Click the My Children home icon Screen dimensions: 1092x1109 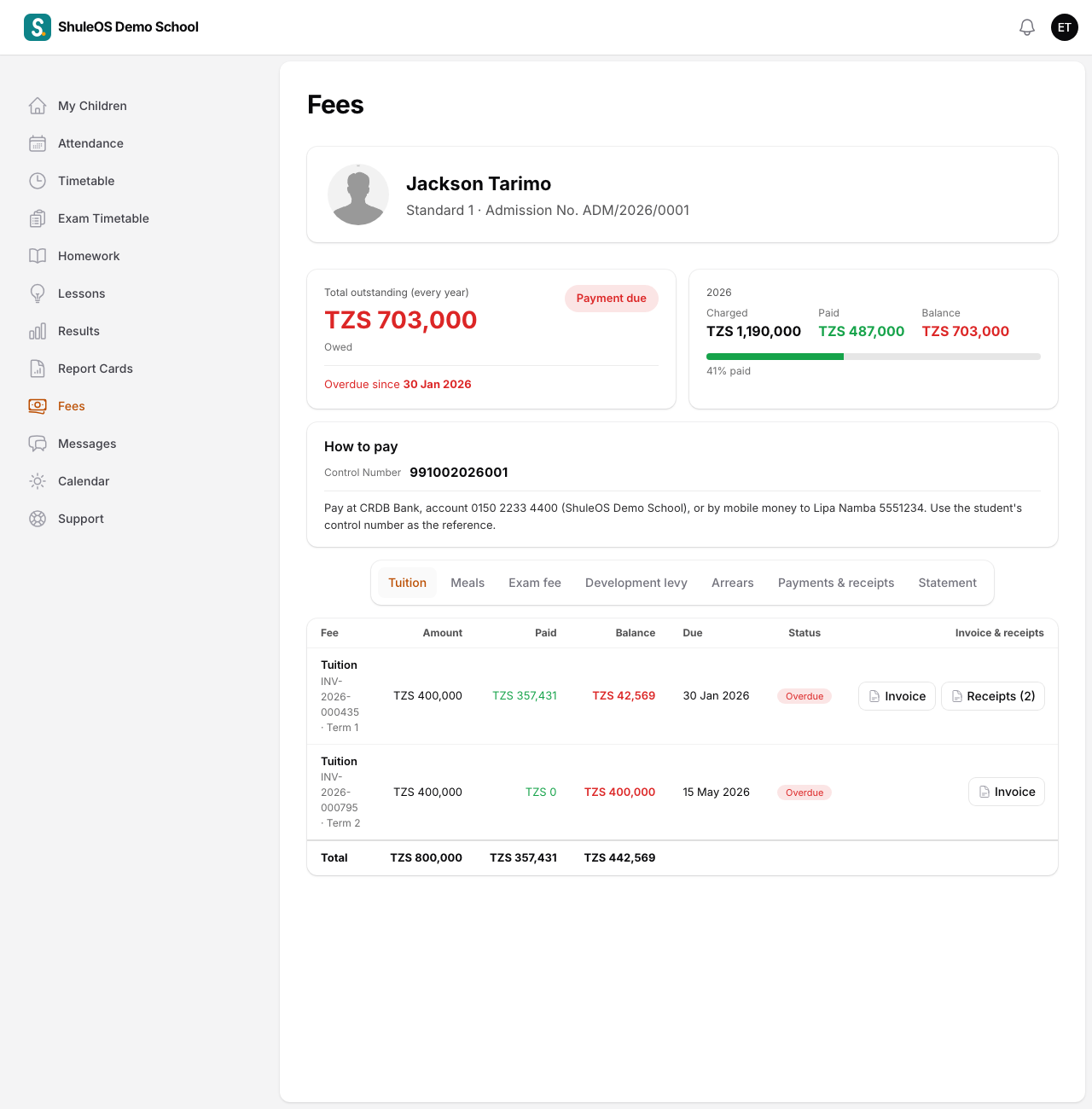[x=38, y=106]
